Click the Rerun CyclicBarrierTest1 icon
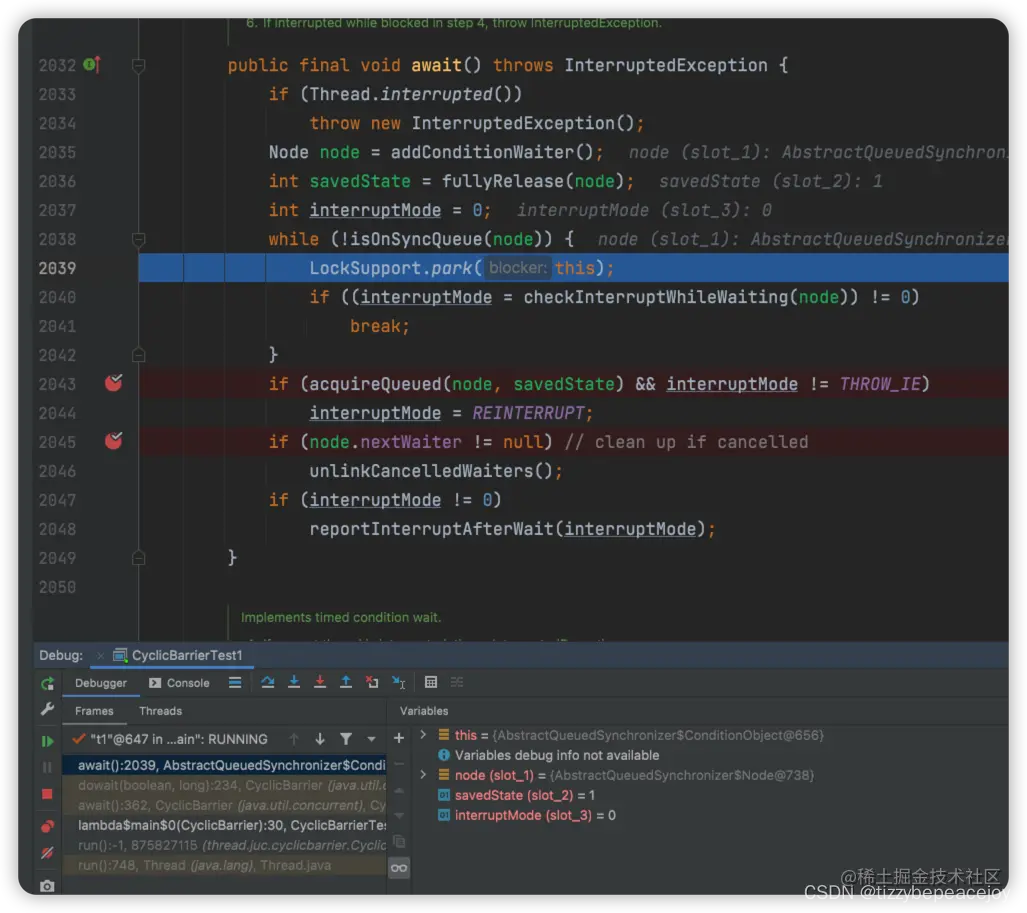This screenshot has width=1027, height=913. point(47,683)
